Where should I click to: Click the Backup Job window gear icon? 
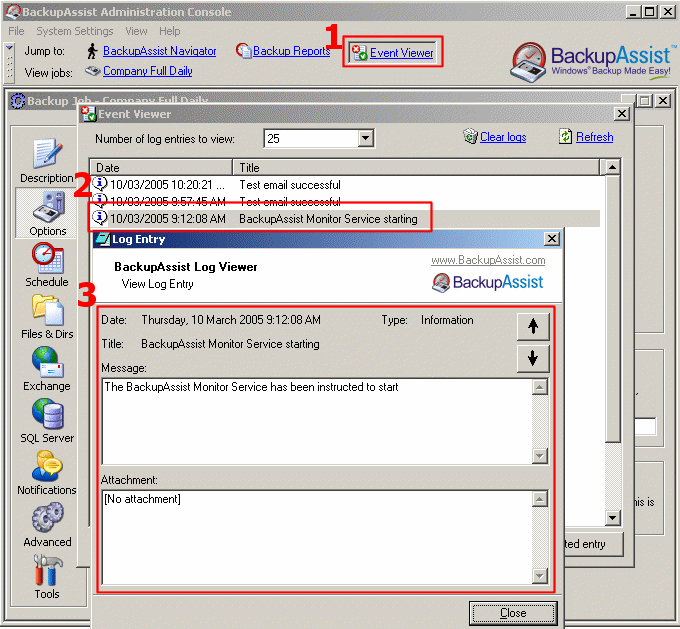(x=18, y=101)
